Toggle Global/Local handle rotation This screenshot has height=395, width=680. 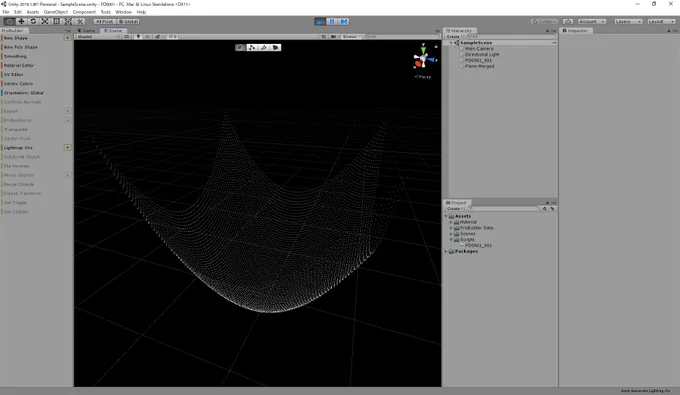pos(128,21)
